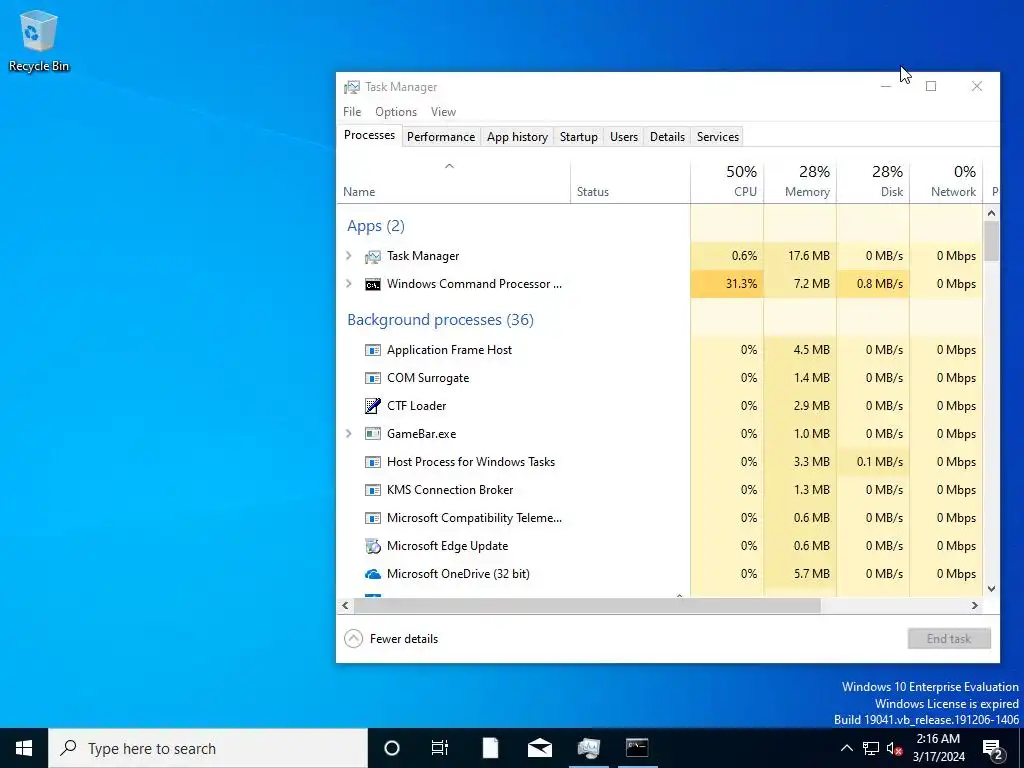
Task: Click the Task Manager row icon
Action: click(x=372, y=257)
